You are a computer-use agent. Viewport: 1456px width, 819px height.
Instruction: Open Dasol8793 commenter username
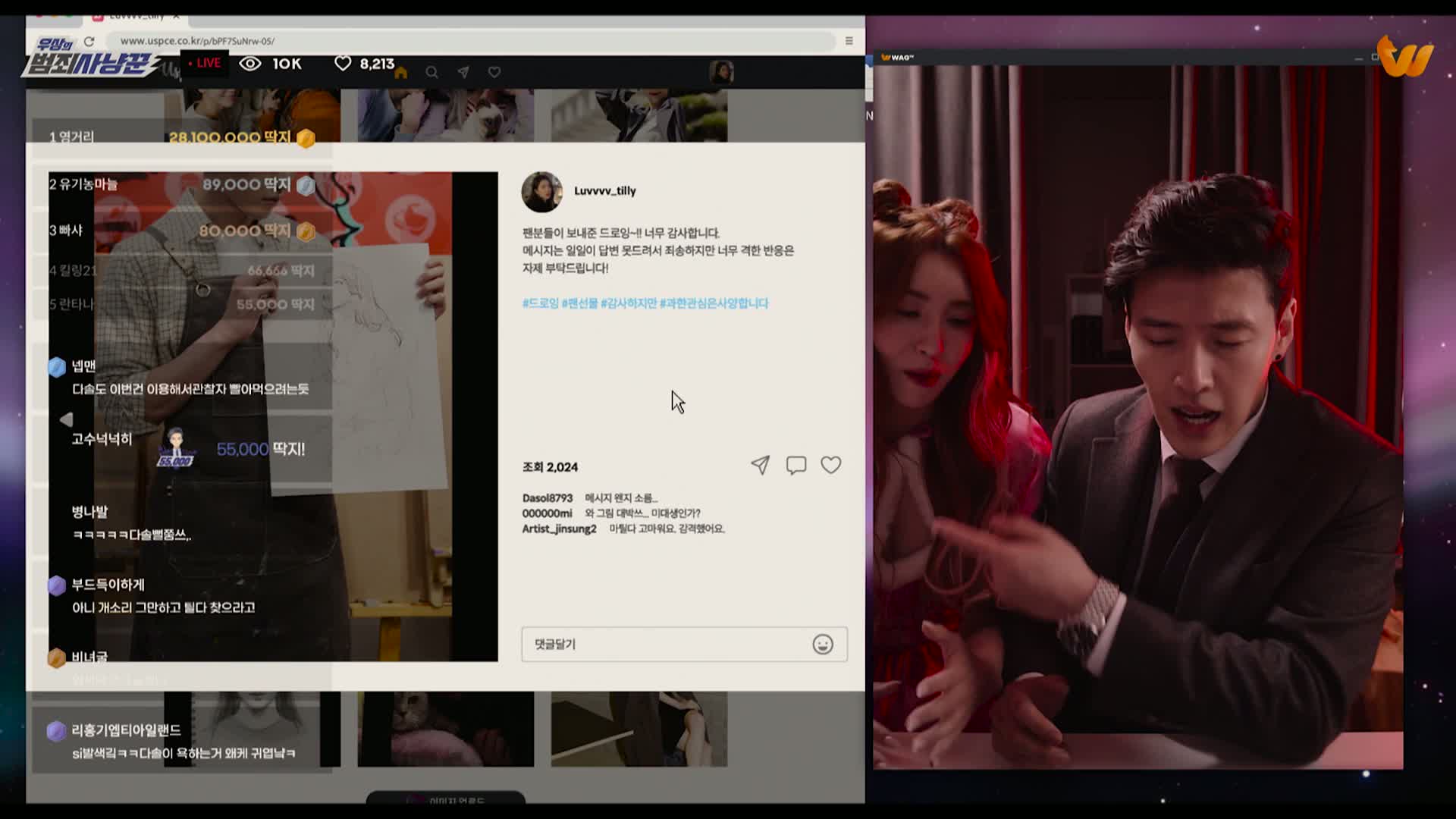tap(547, 498)
